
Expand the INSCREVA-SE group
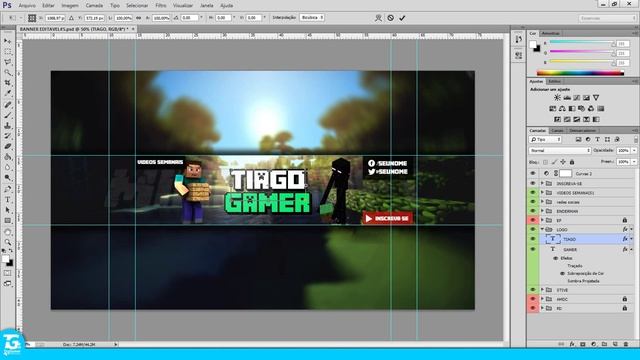pyautogui.click(x=542, y=184)
